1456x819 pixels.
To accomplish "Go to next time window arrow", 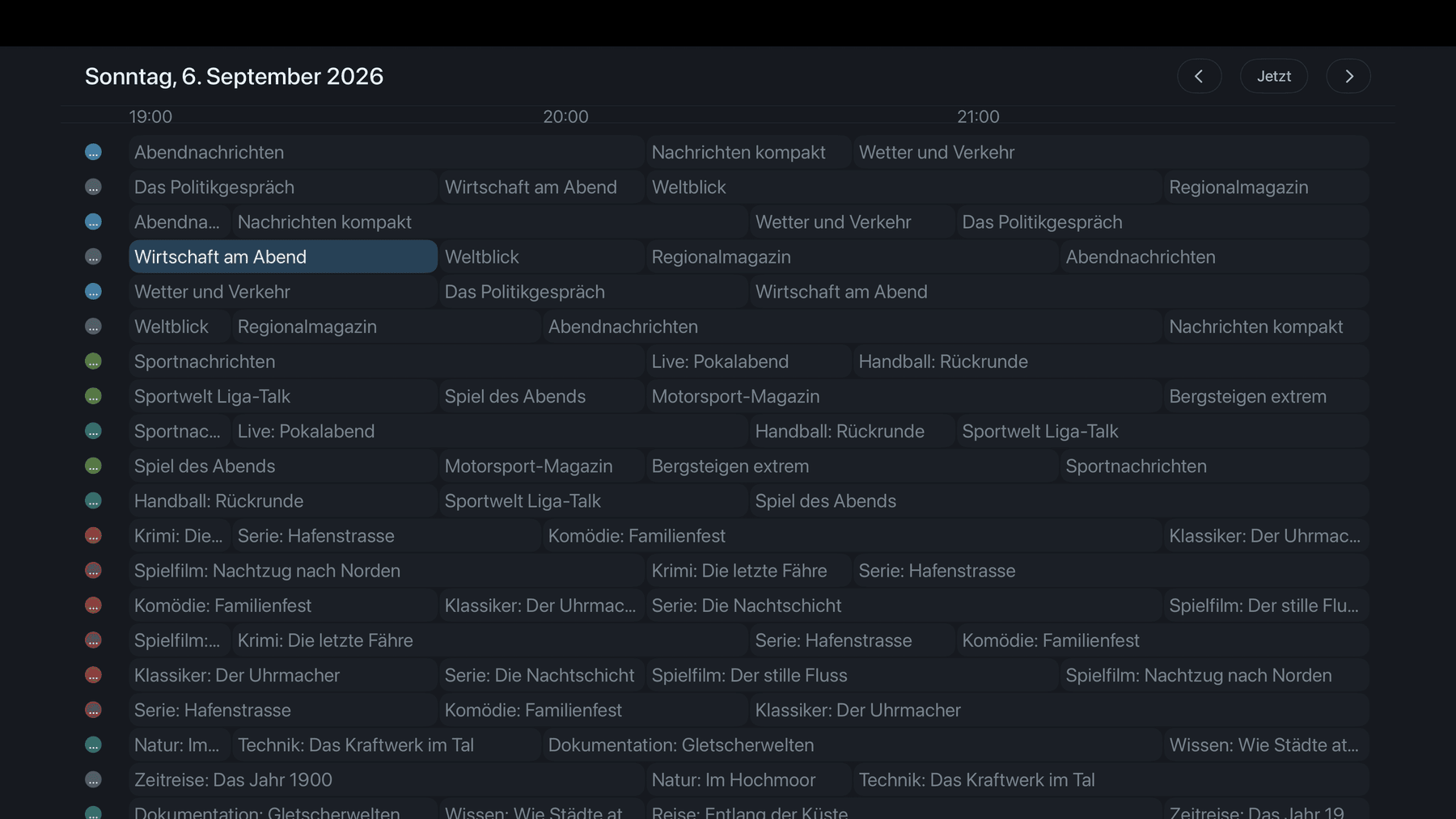I will 1348,76.
